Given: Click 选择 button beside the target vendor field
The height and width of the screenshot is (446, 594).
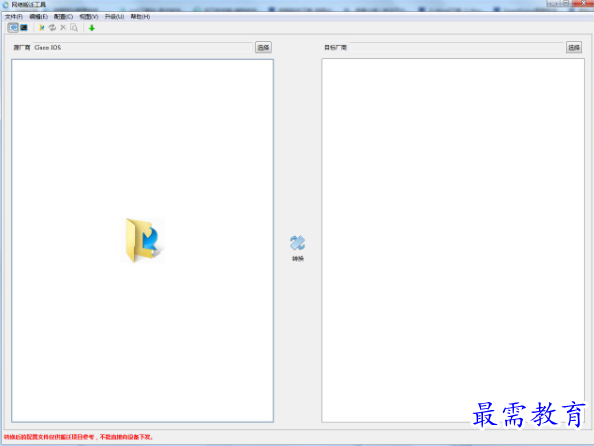Looking at the screenshot, I should [x=574, y=47].
